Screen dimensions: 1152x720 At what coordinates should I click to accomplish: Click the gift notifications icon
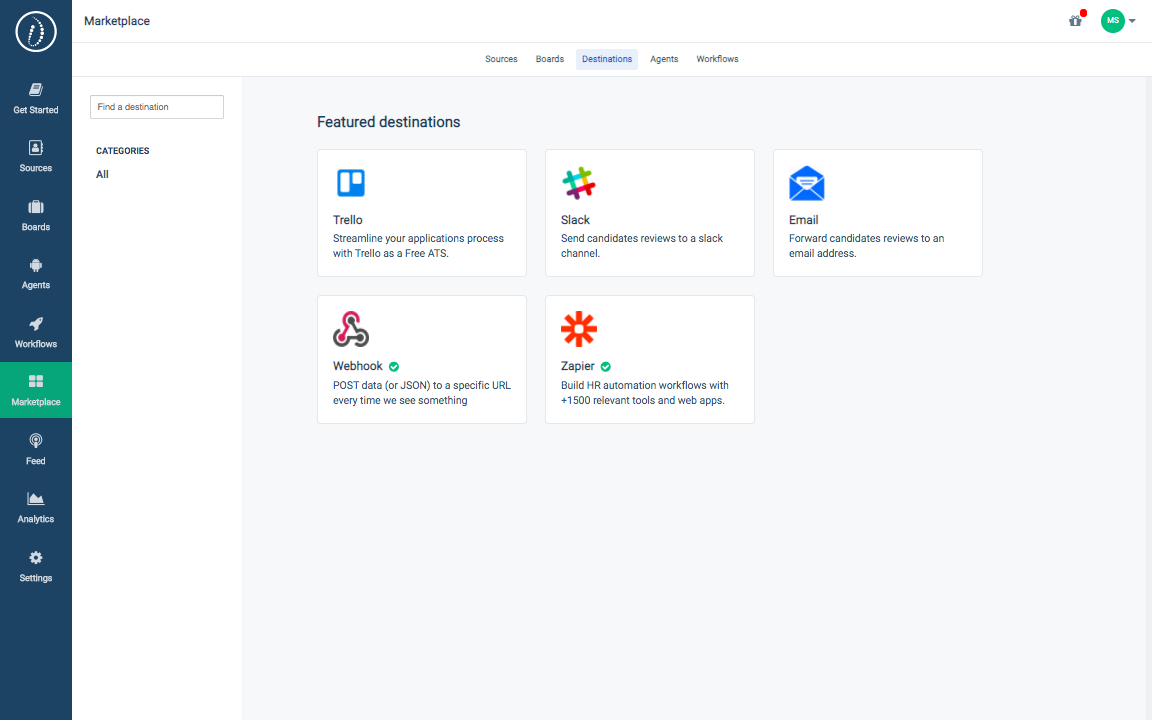(1076, 21)
